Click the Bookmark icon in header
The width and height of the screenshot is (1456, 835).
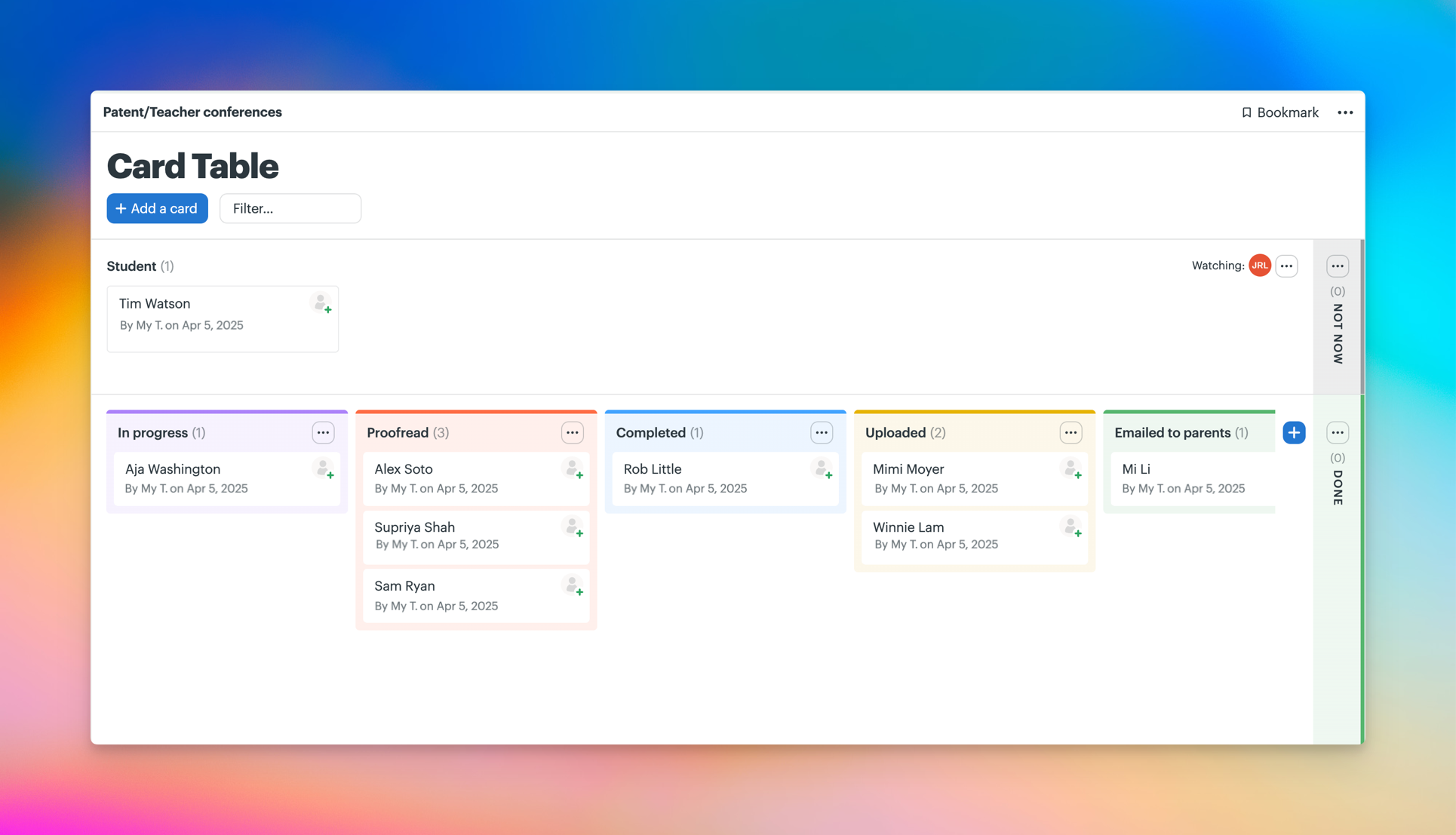1246,112
